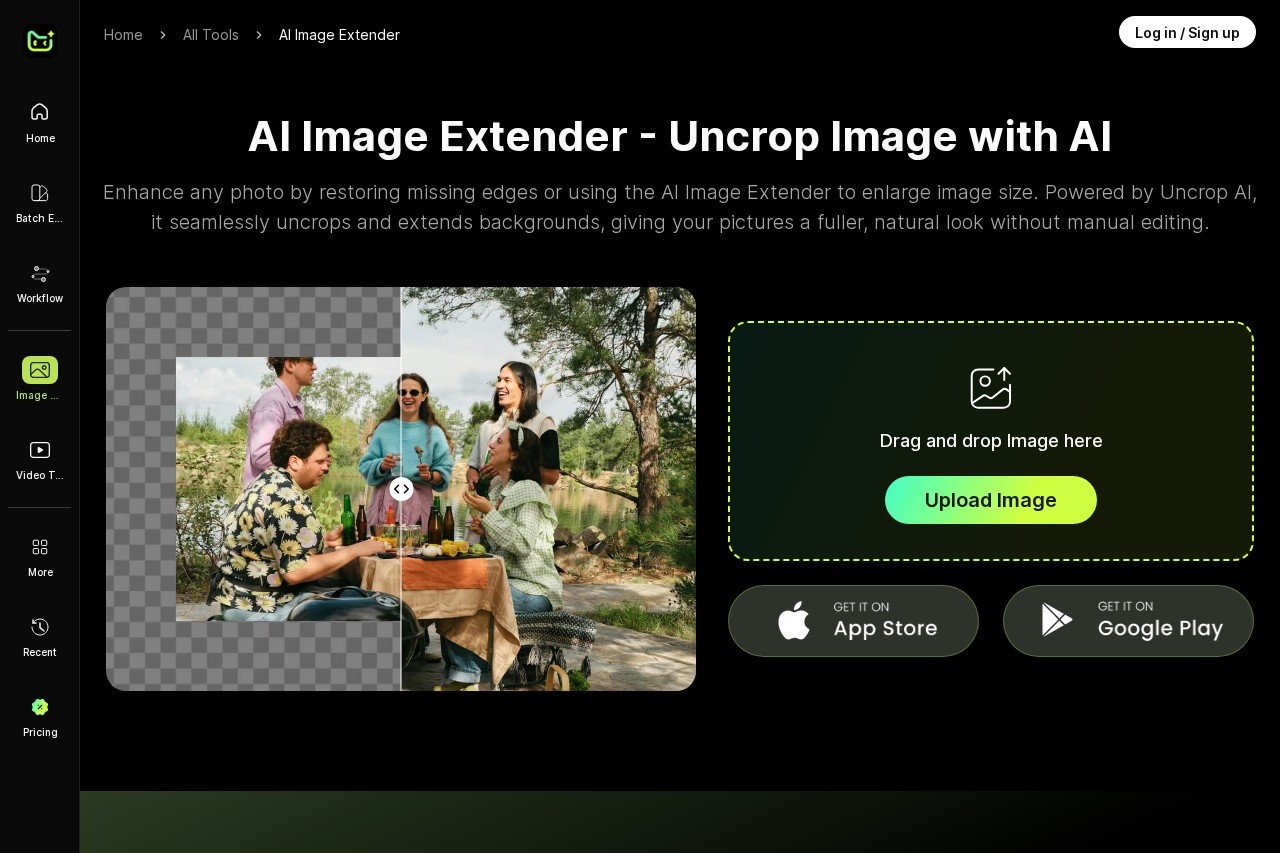This screenshot has width=1280, height=853.
Task: Click the Upload Image button
Action: tap(991, 500)
